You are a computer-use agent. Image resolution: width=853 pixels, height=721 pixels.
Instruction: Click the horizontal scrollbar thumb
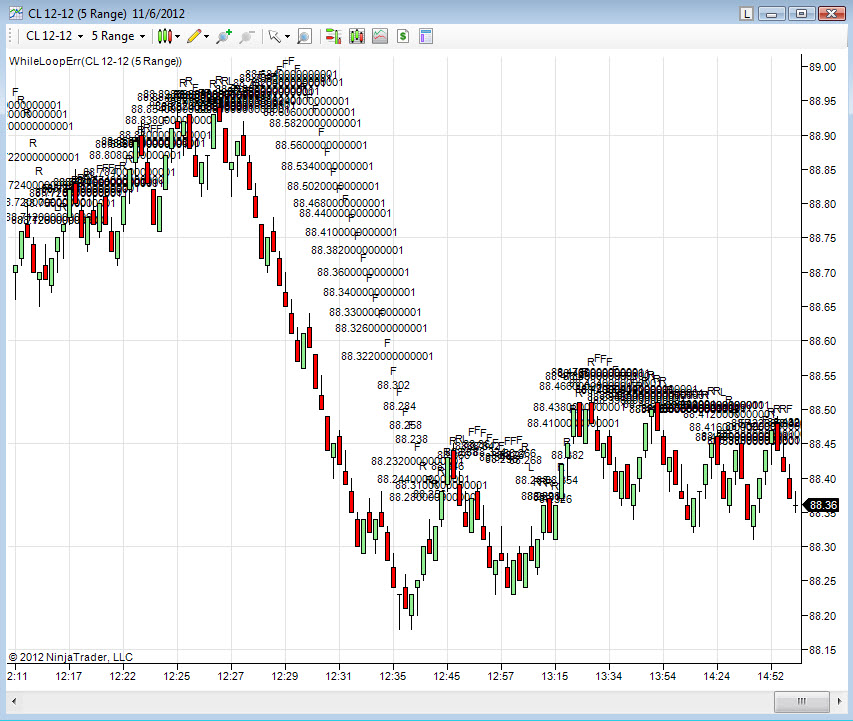[801, 701]
